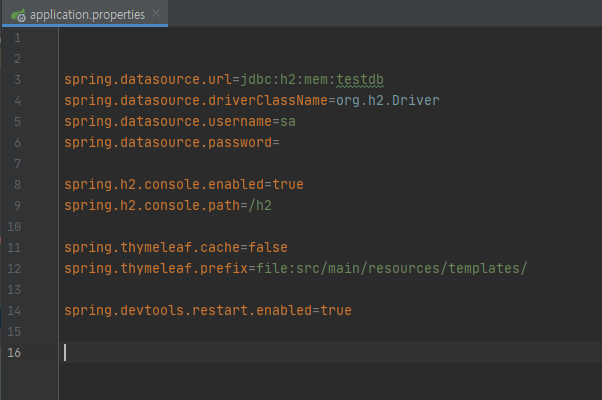
Task: Click the /h2 console path value
Action: 260,206
